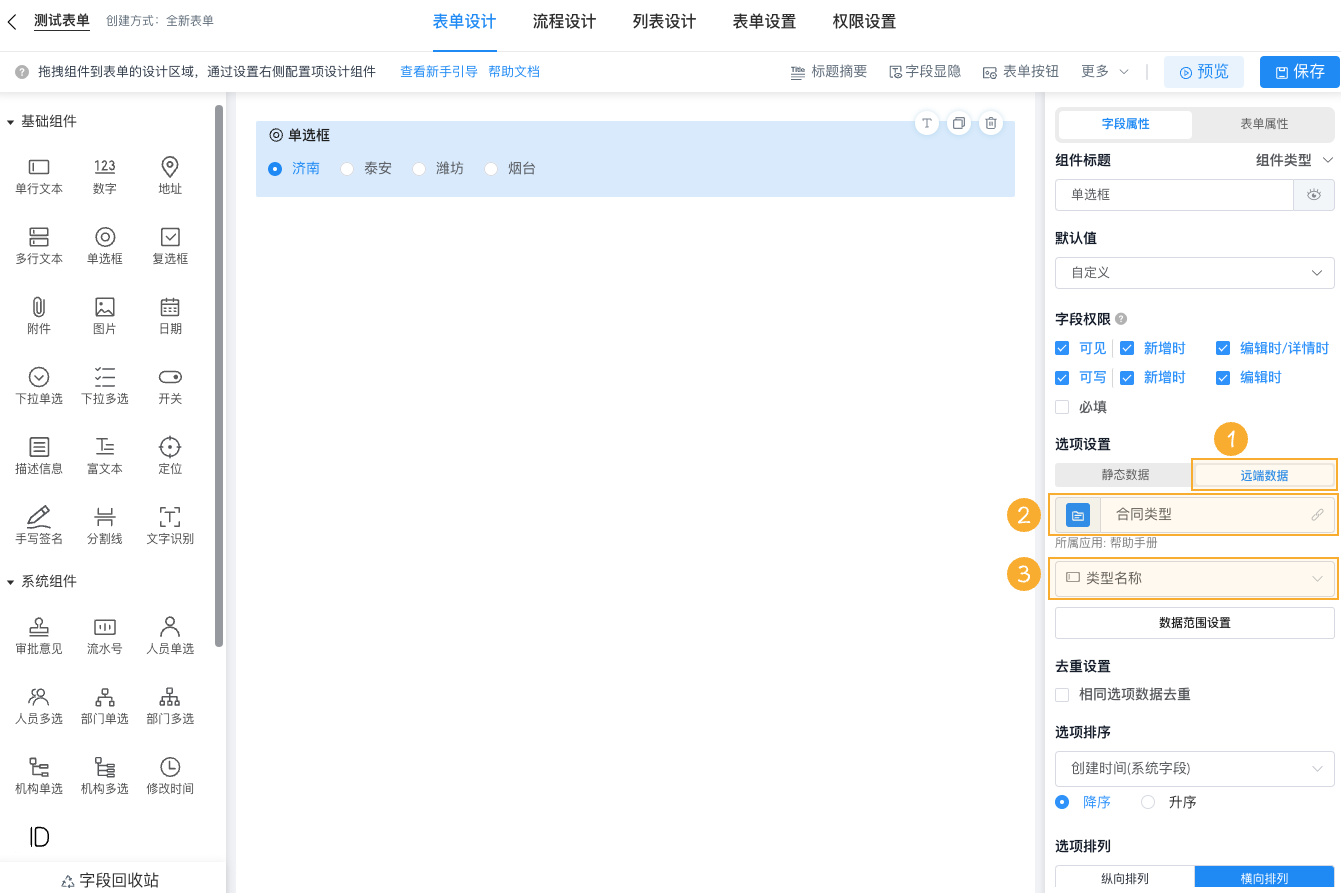1341x893 pixels.
Task: Select the 单行文本 component in the sidebar
Action: point(38,177)
